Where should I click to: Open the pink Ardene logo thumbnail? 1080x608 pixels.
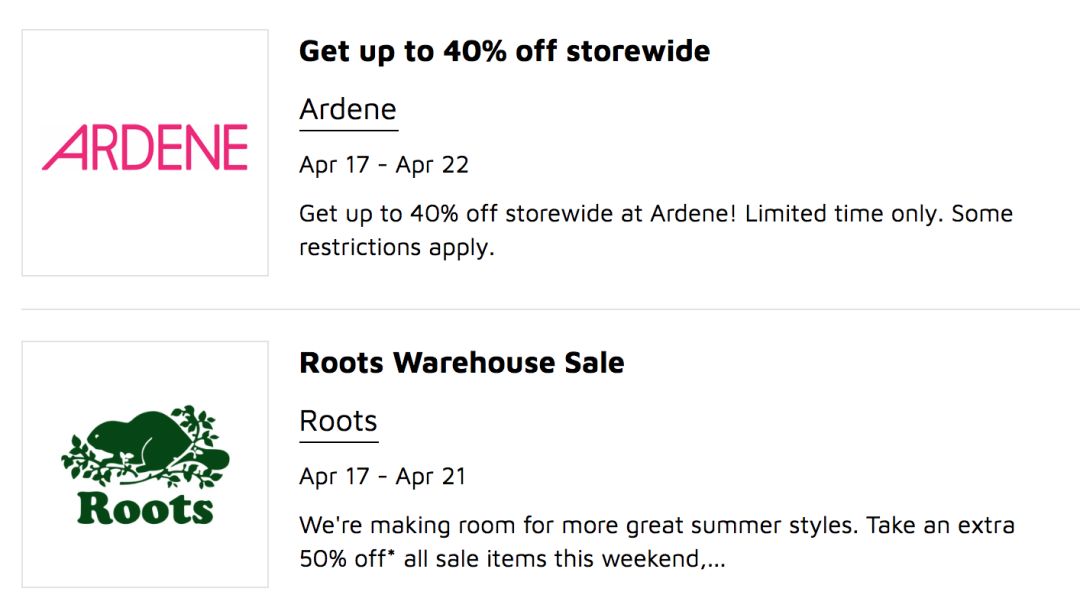pyautogui.click(x=145, y=153)
